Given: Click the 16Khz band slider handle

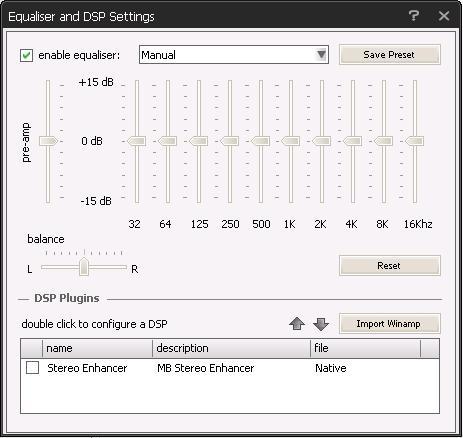Looking at the screenshot, I should tap(414, 141).
